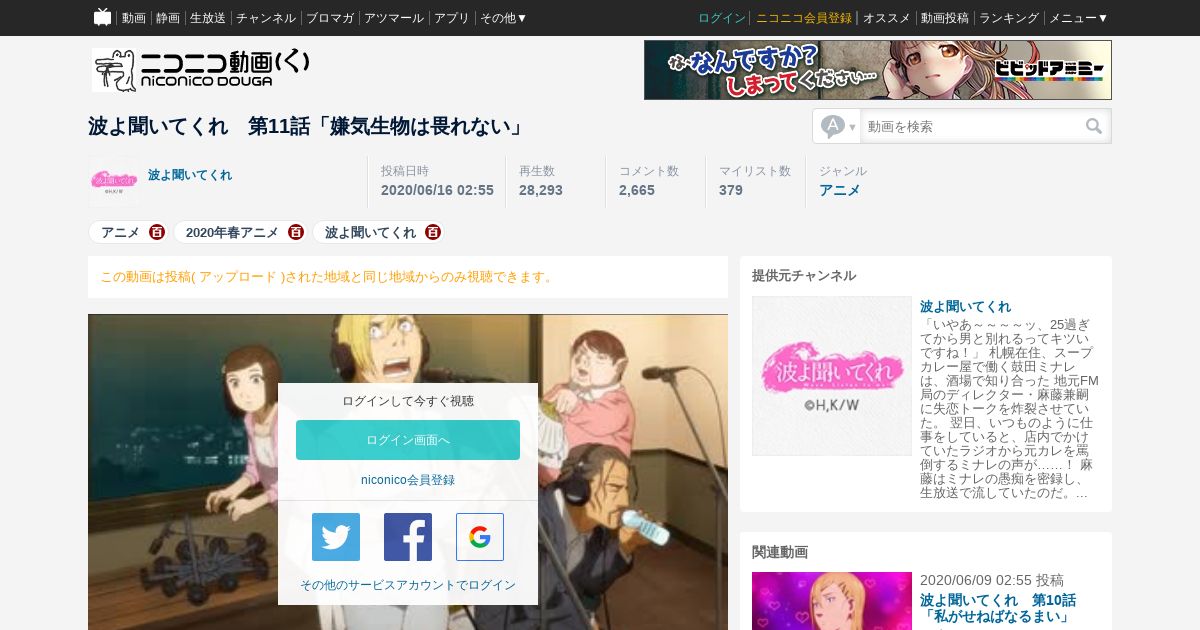Open チャンネル in top navigation

(x=266, y=18)
